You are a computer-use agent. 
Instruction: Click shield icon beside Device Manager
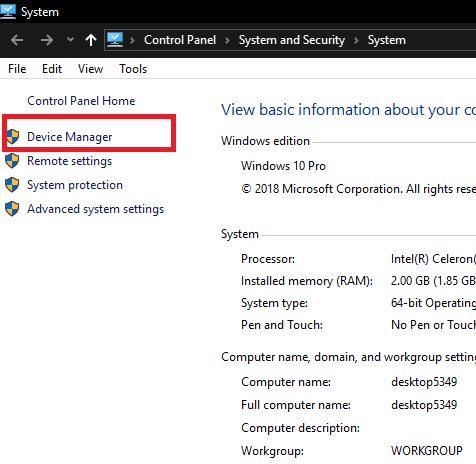pos(13,137)
